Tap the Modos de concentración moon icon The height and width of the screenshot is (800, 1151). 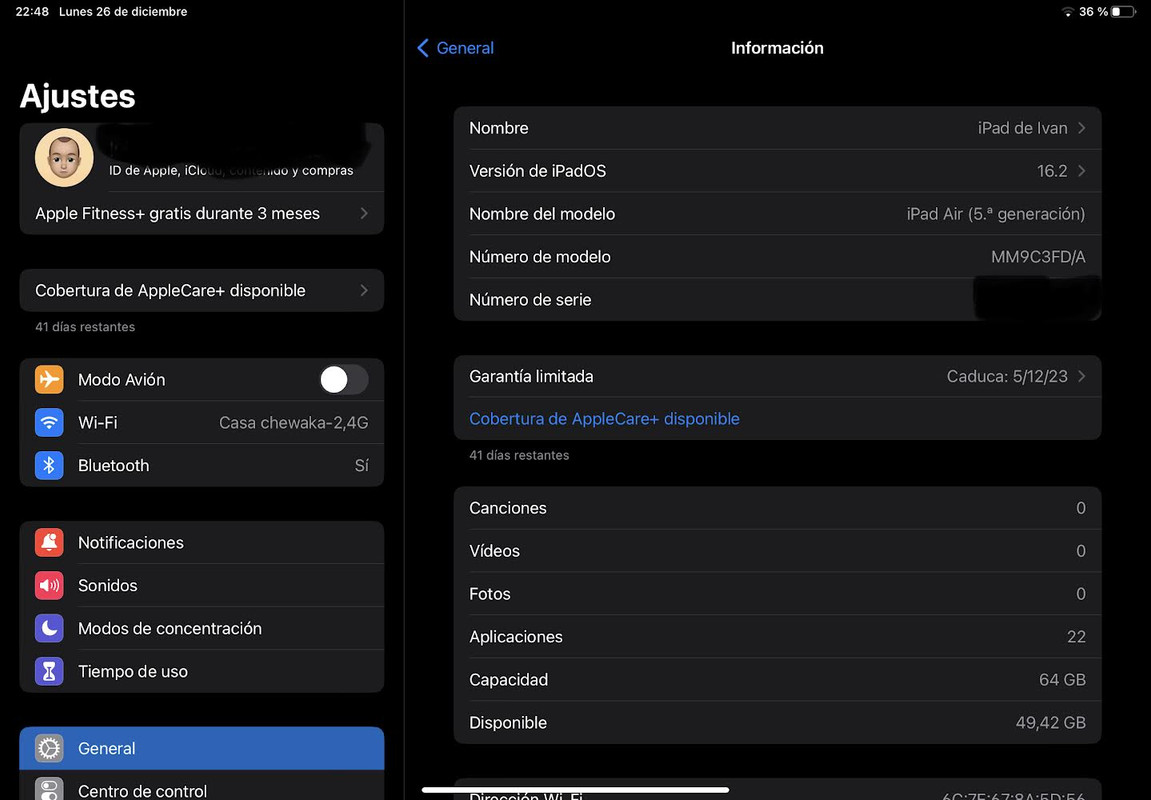49,628
